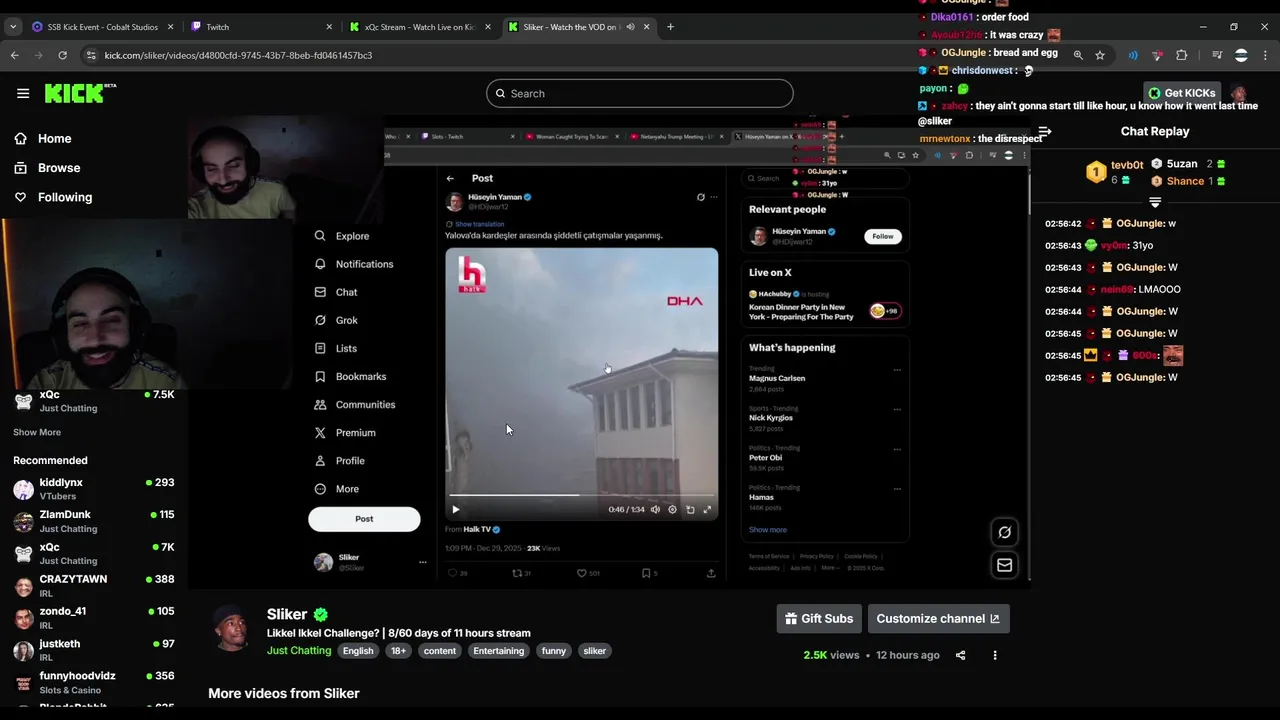
Task: Open the chat envelope icon
Action: click(x=1004, y=565)
